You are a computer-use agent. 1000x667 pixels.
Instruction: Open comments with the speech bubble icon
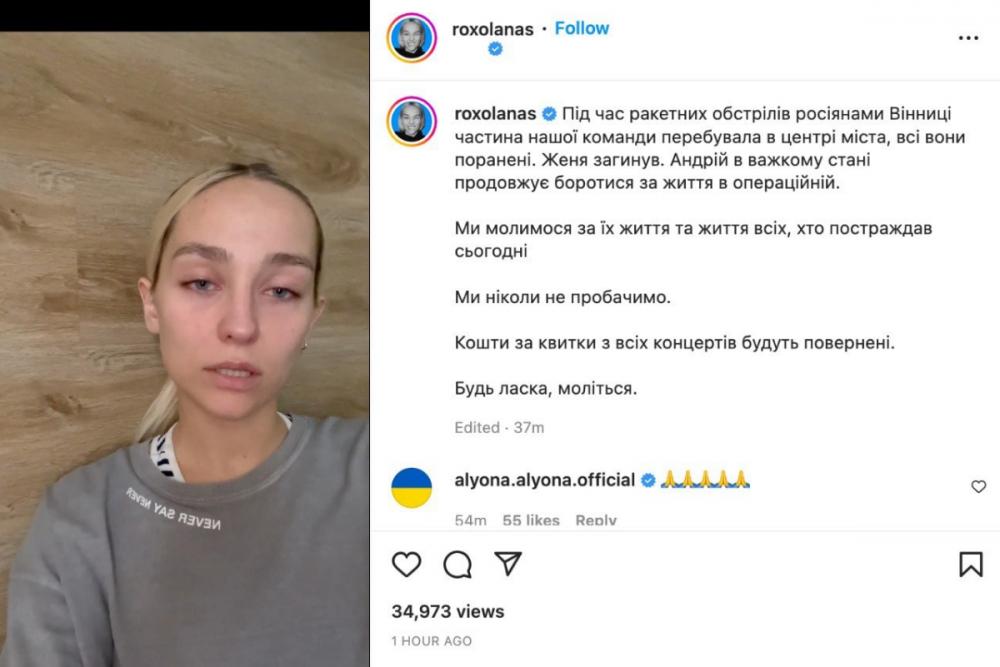(457, 564)
